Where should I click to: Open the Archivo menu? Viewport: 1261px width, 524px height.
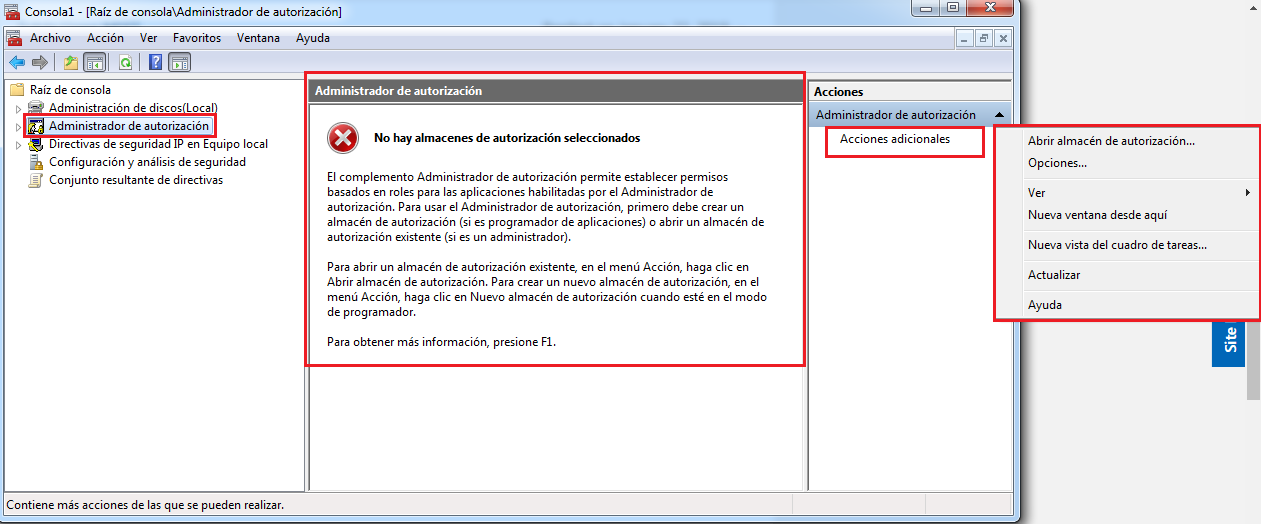(50, 38)
